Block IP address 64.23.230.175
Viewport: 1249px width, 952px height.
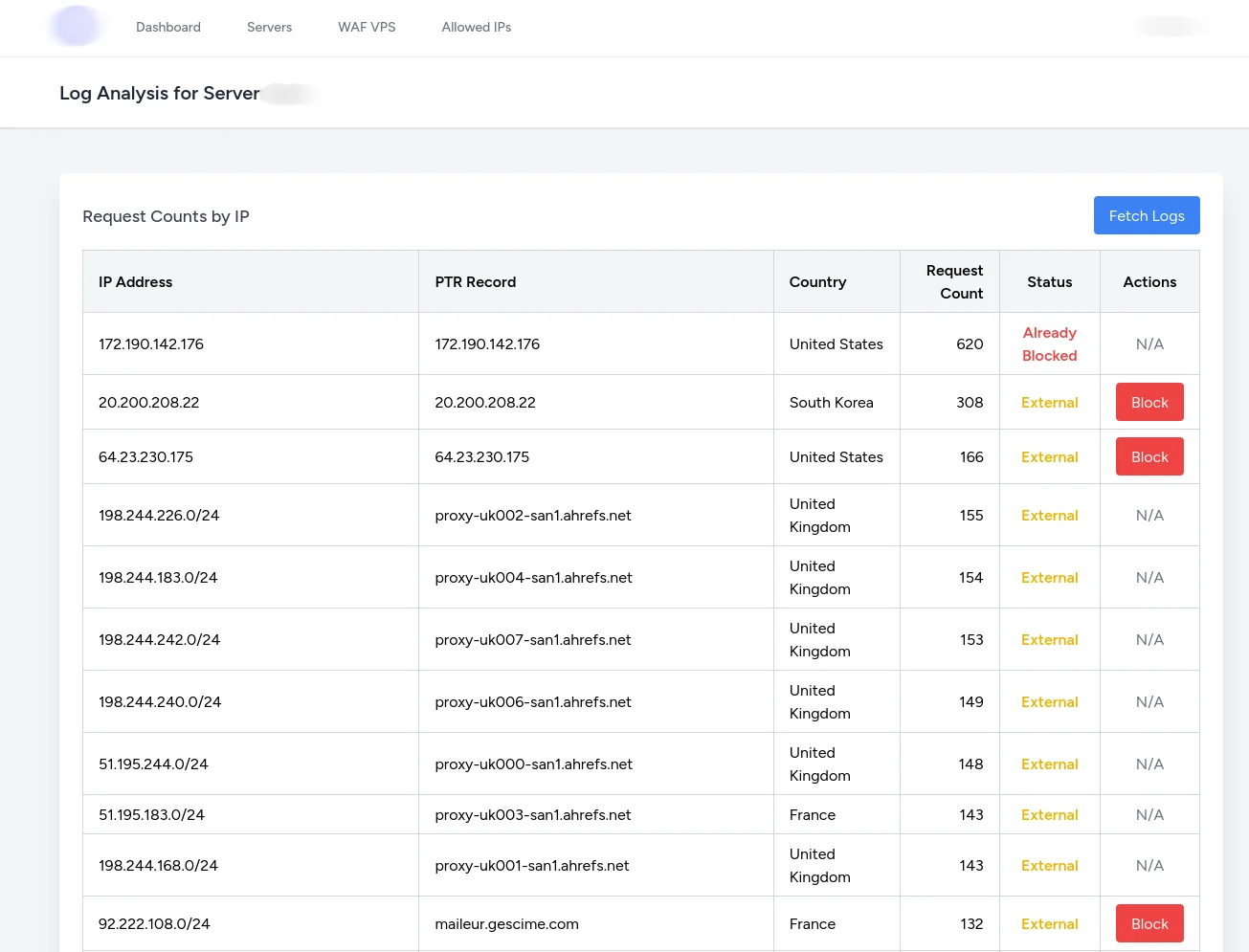1149,456
